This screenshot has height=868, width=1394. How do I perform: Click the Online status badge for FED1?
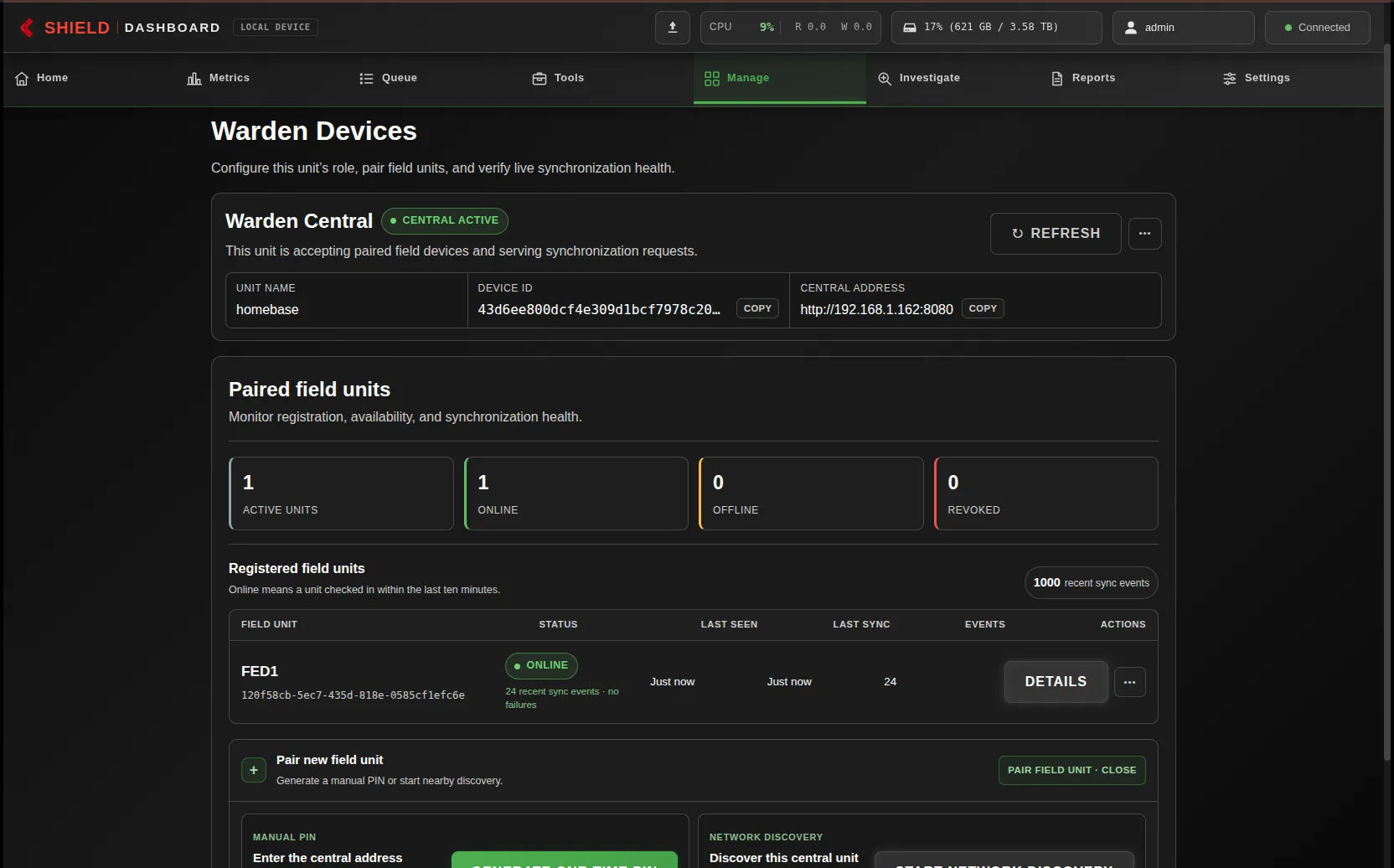pyautogui.click(x=541, y=666)
